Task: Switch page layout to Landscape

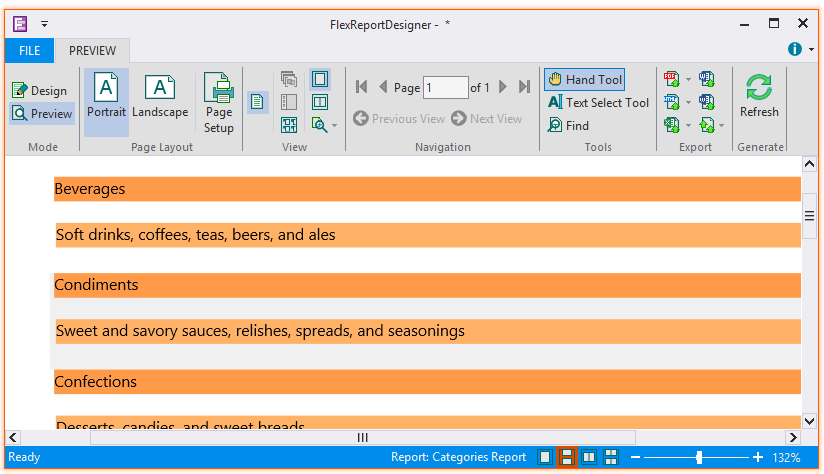Action: pos(160,97)
